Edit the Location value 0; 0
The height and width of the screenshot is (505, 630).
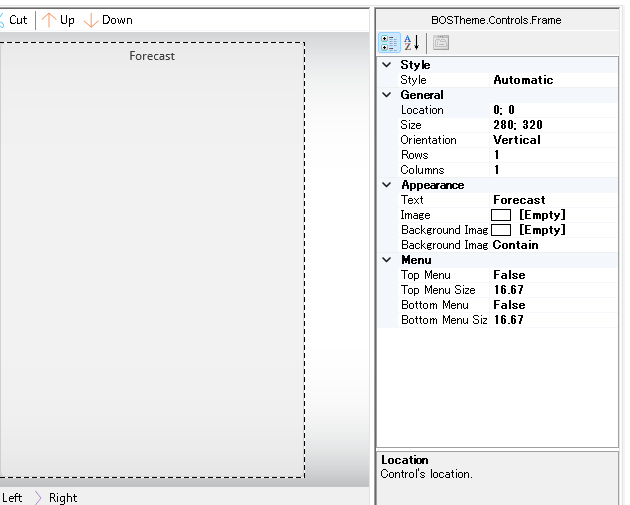coord(553,110)
